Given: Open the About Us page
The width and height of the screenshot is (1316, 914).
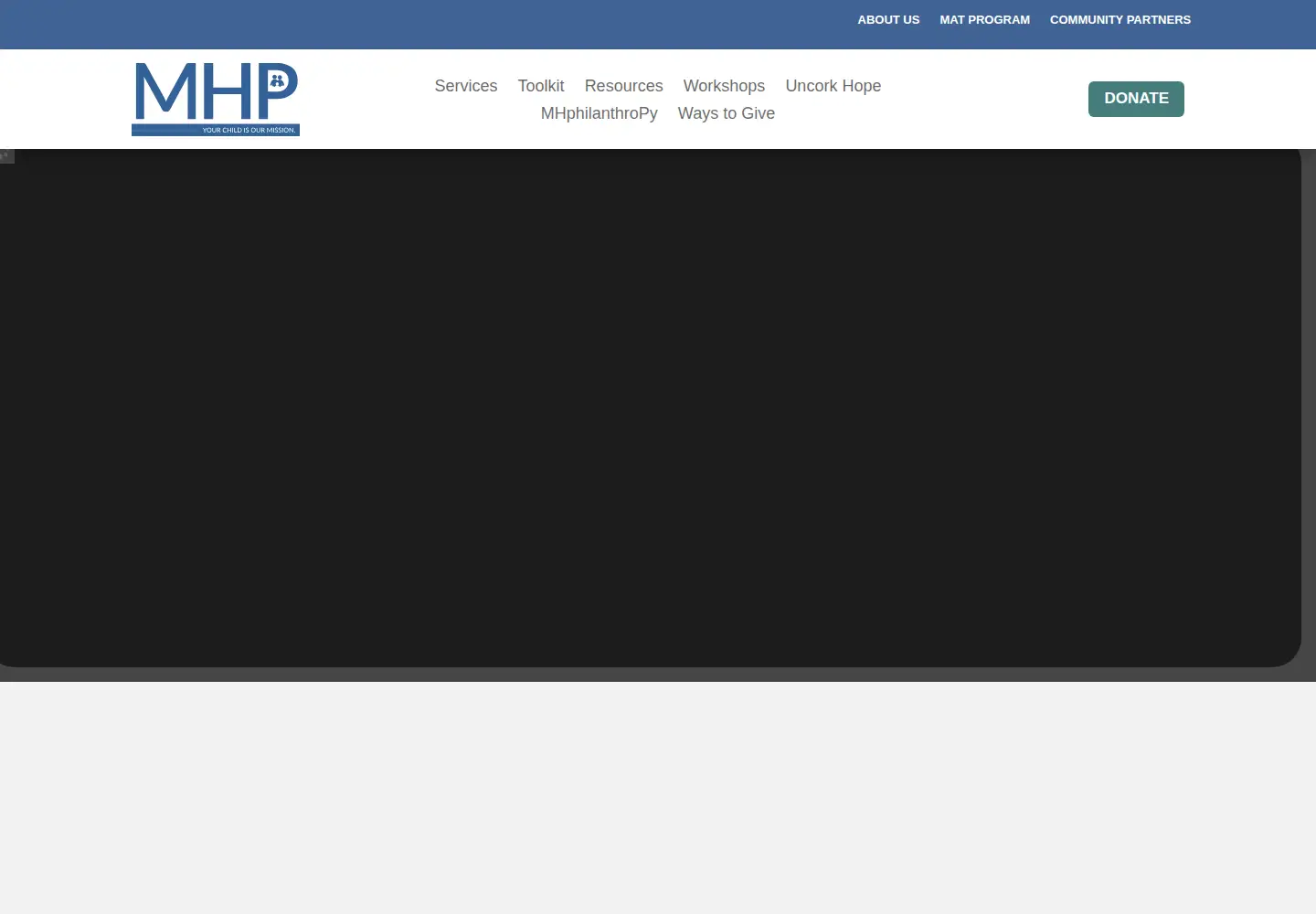Looking at the screenshot, I should (x=888, y=20).
